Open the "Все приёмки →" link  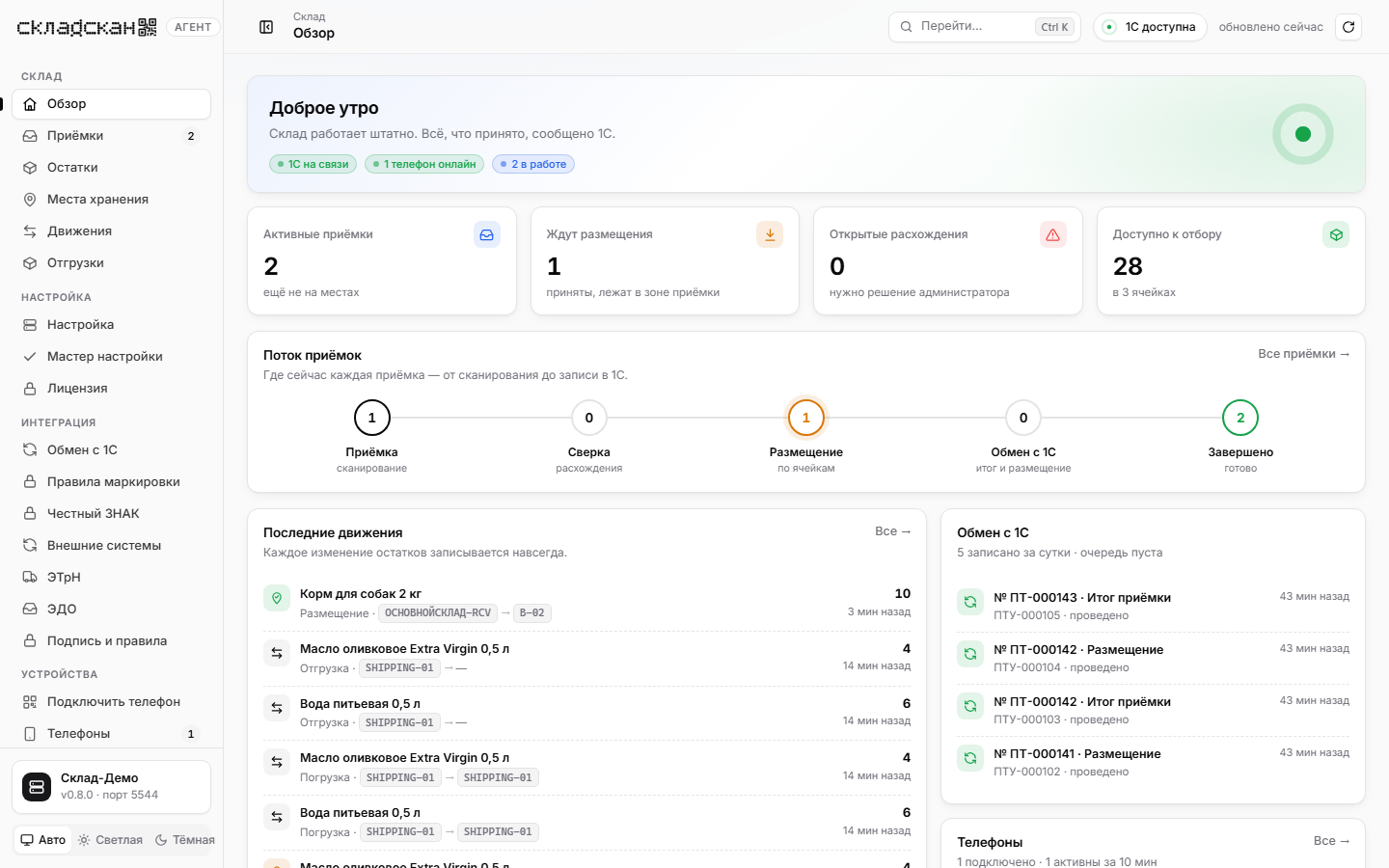(x=1303, y=354)
